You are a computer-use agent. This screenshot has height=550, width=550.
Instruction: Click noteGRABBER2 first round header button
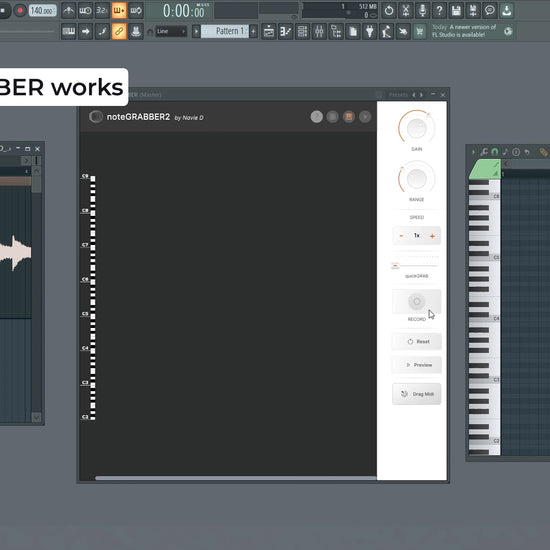point(317,117)
